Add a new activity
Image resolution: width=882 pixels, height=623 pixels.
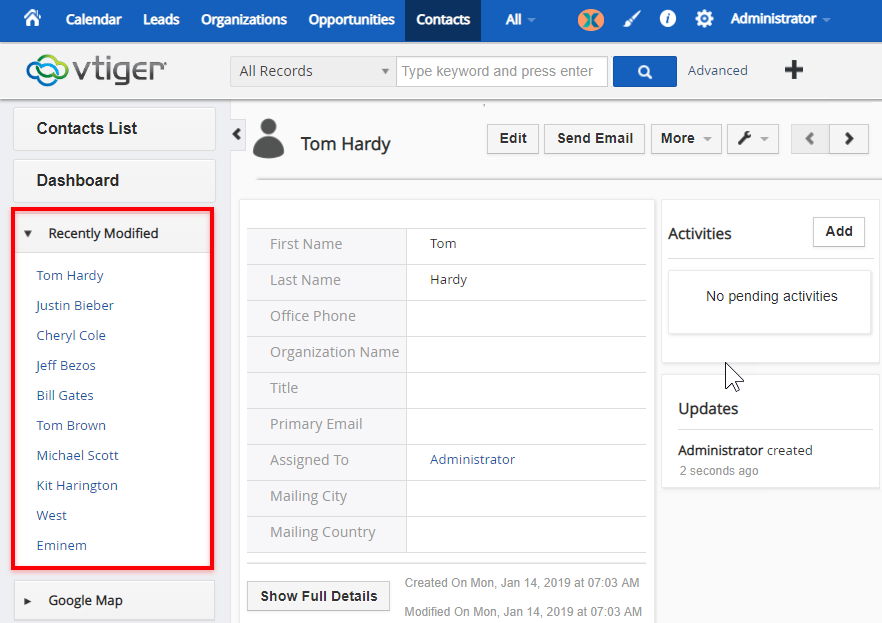click(839, 232)
